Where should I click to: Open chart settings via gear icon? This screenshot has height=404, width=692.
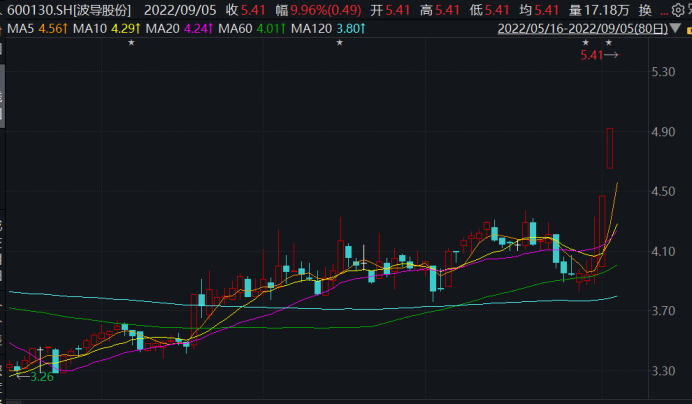677,10
